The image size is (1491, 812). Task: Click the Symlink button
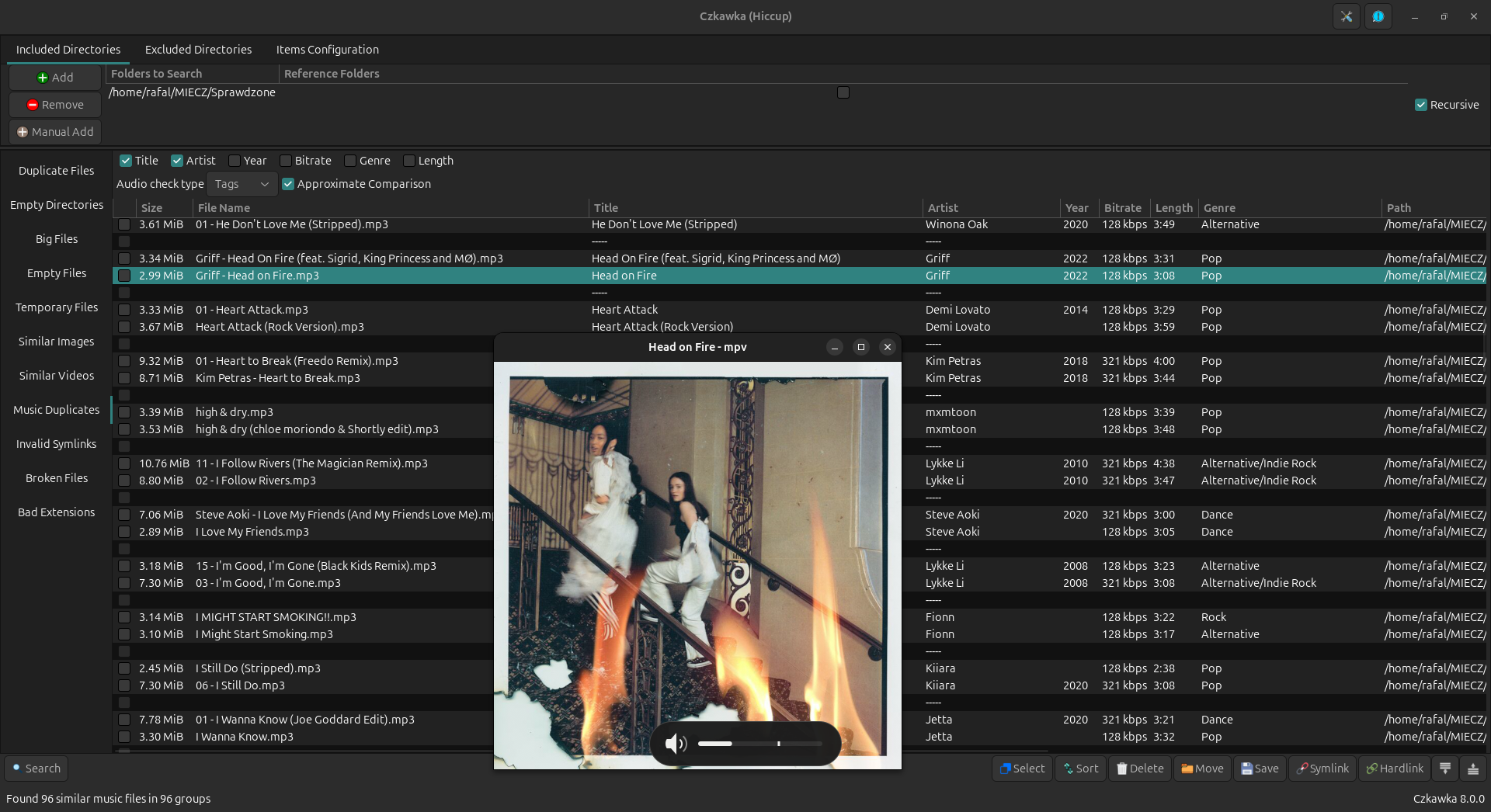click(1322, 769)
